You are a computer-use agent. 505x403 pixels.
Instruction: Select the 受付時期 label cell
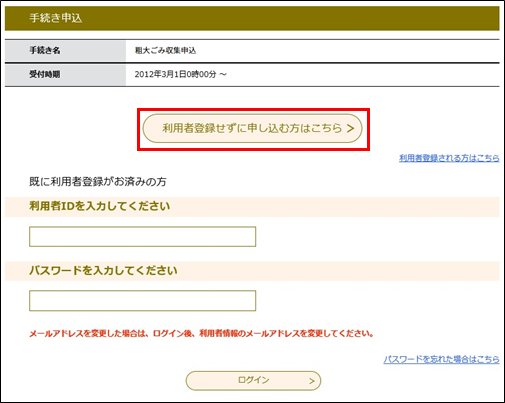pos(65,74)
